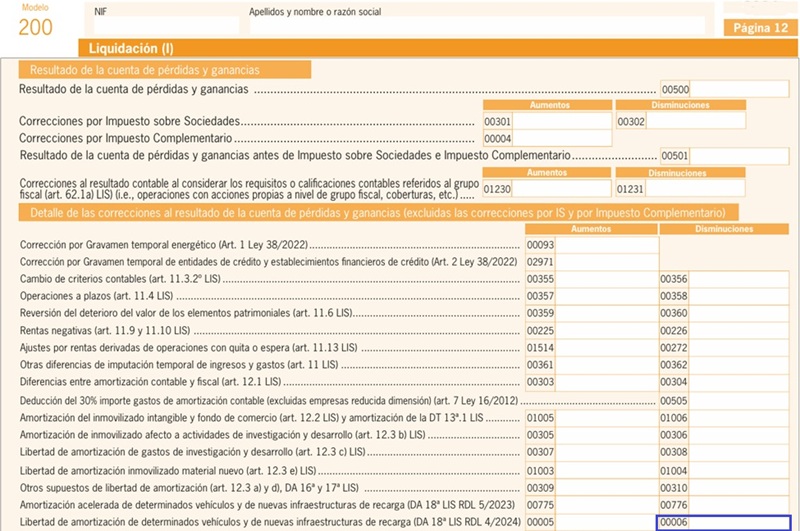This screenshot has height=531, width=800.
Task: Click Aumentos field 00305 investigación y desarrollo
Action: 606,435
